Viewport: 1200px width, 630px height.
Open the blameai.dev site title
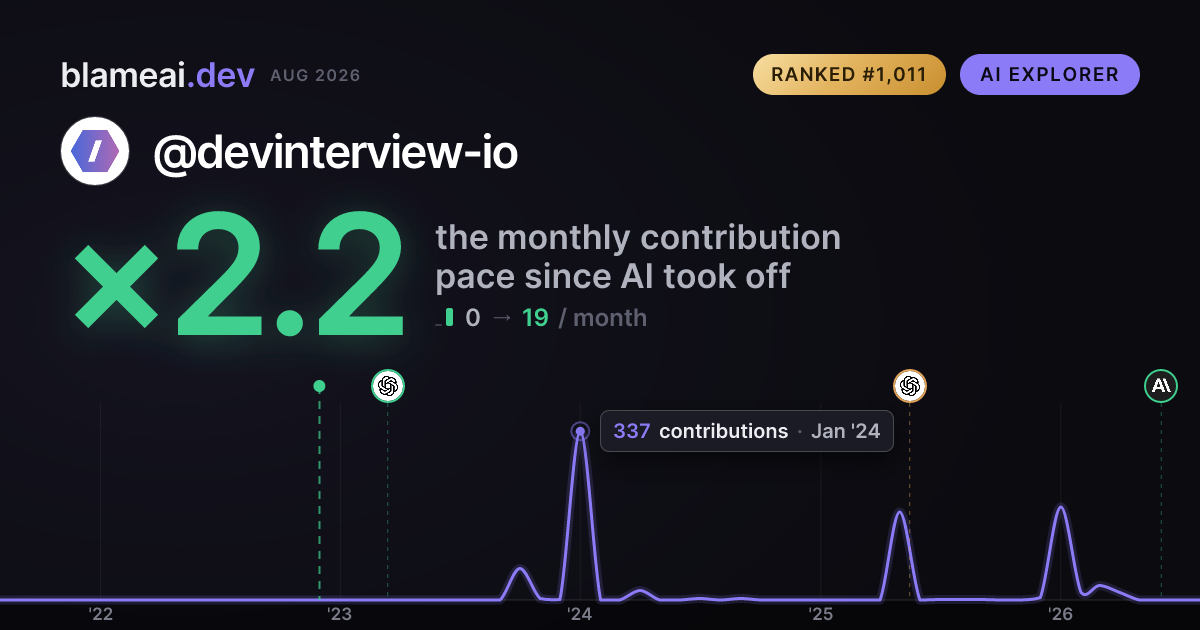(x=157, y=75)
